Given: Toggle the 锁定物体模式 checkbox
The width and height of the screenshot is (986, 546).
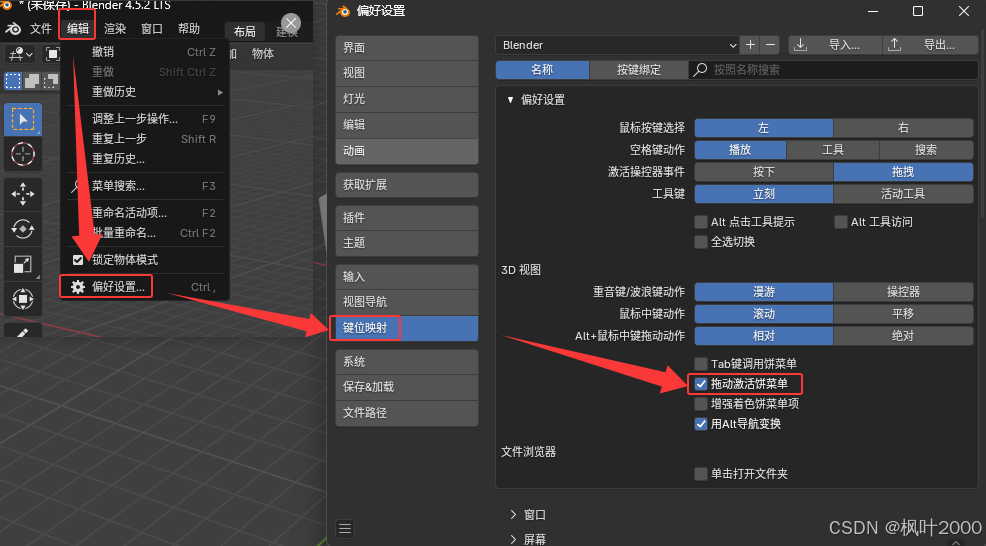Looking at the screenshot, I should tap(78, 260).
